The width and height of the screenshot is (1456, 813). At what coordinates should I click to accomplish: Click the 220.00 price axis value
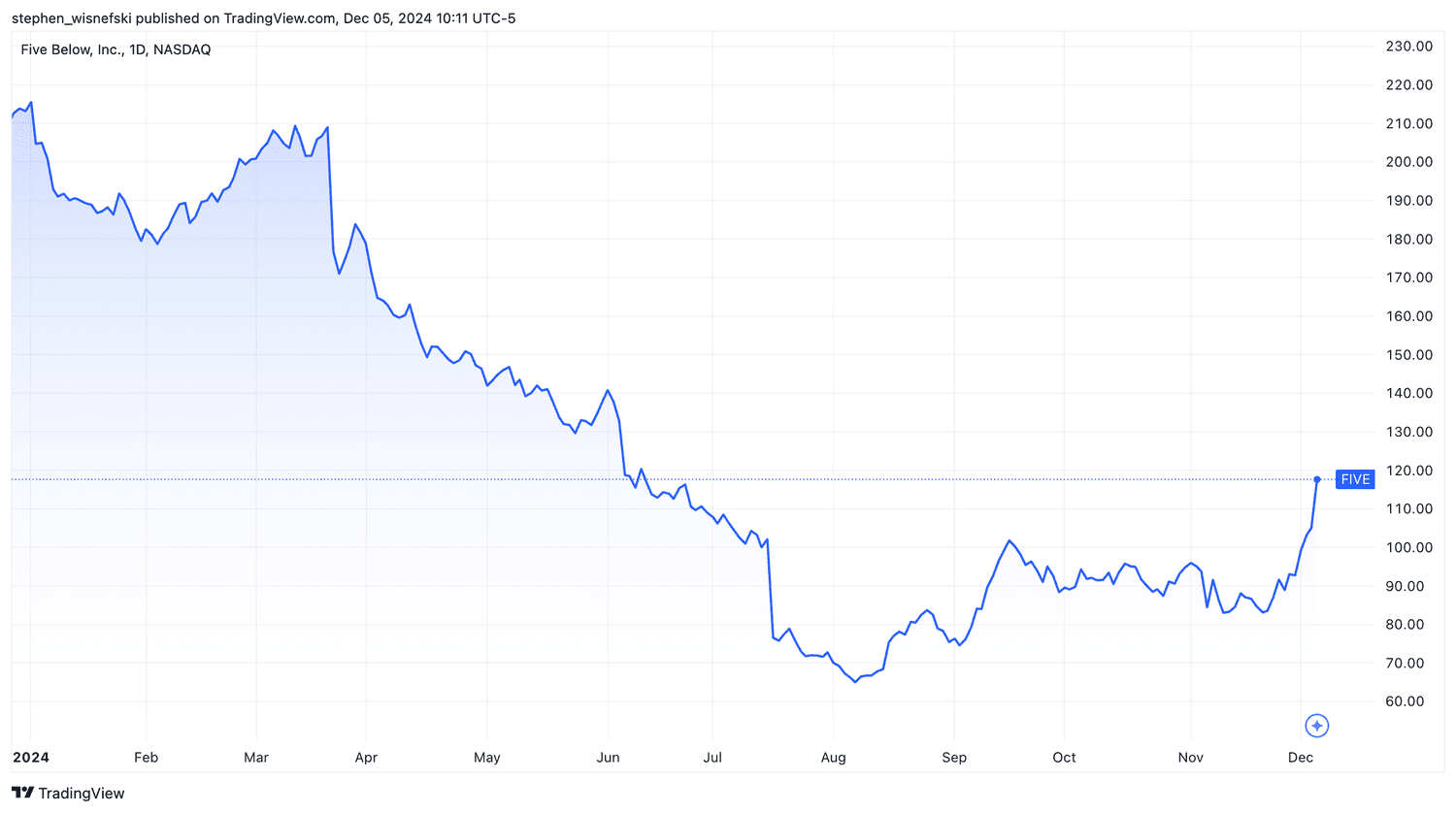coord(1409,85)
